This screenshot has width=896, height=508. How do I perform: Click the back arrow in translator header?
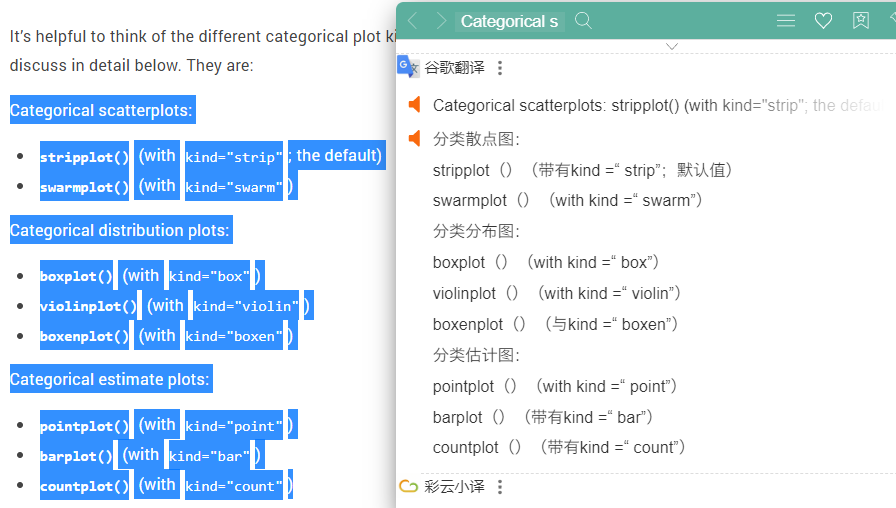413,21
